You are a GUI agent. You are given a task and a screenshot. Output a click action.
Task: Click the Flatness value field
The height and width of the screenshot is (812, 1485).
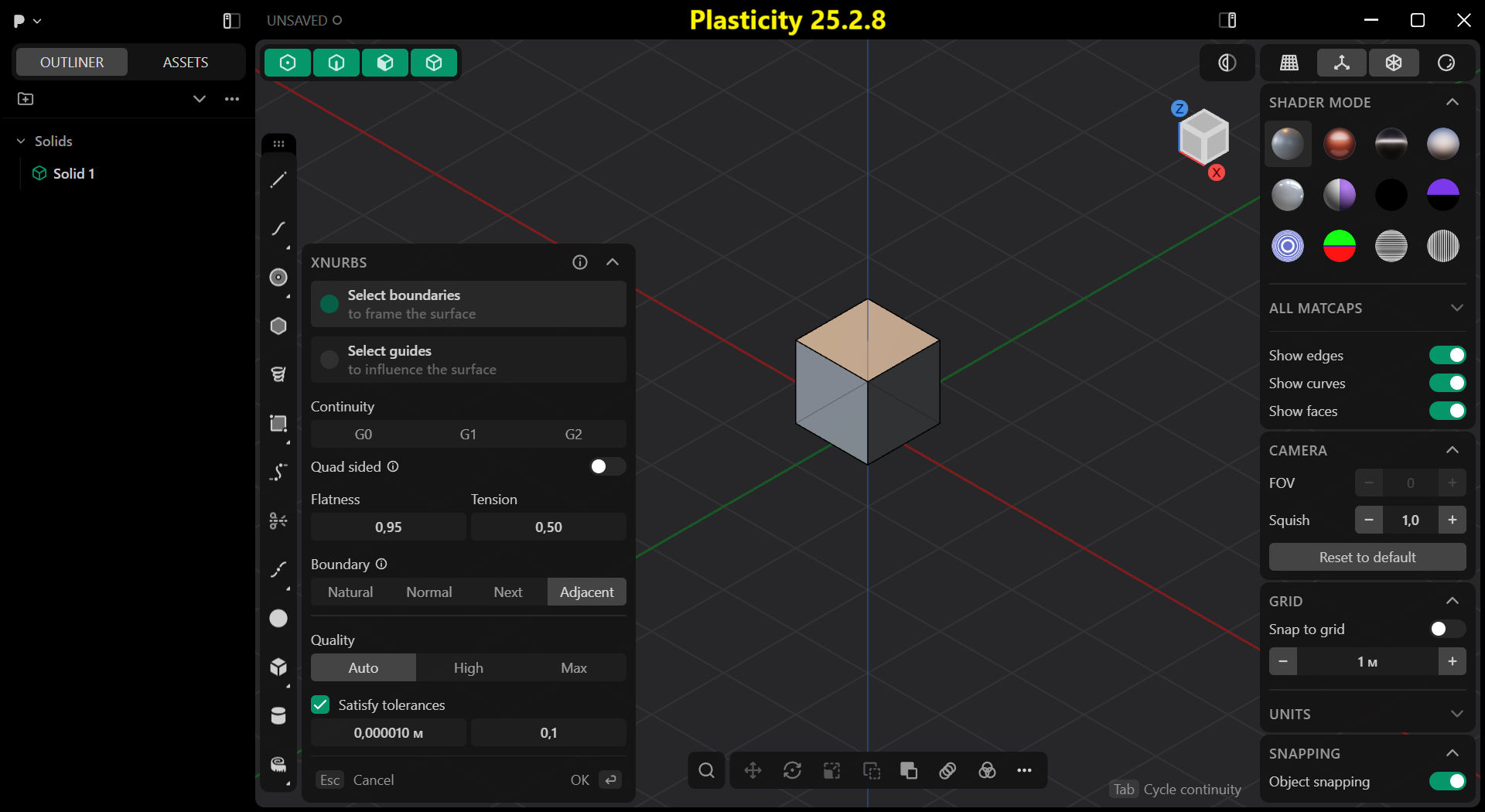(388, 527)
